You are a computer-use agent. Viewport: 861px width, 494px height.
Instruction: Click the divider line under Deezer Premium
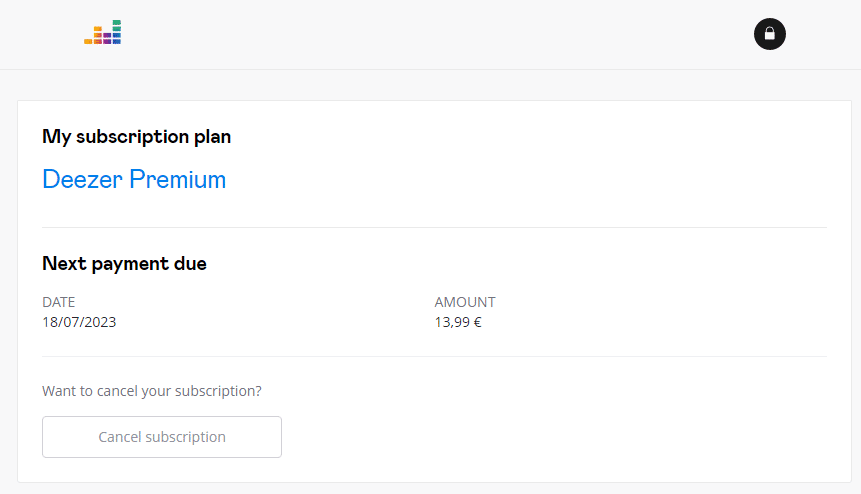click(434, 228)
